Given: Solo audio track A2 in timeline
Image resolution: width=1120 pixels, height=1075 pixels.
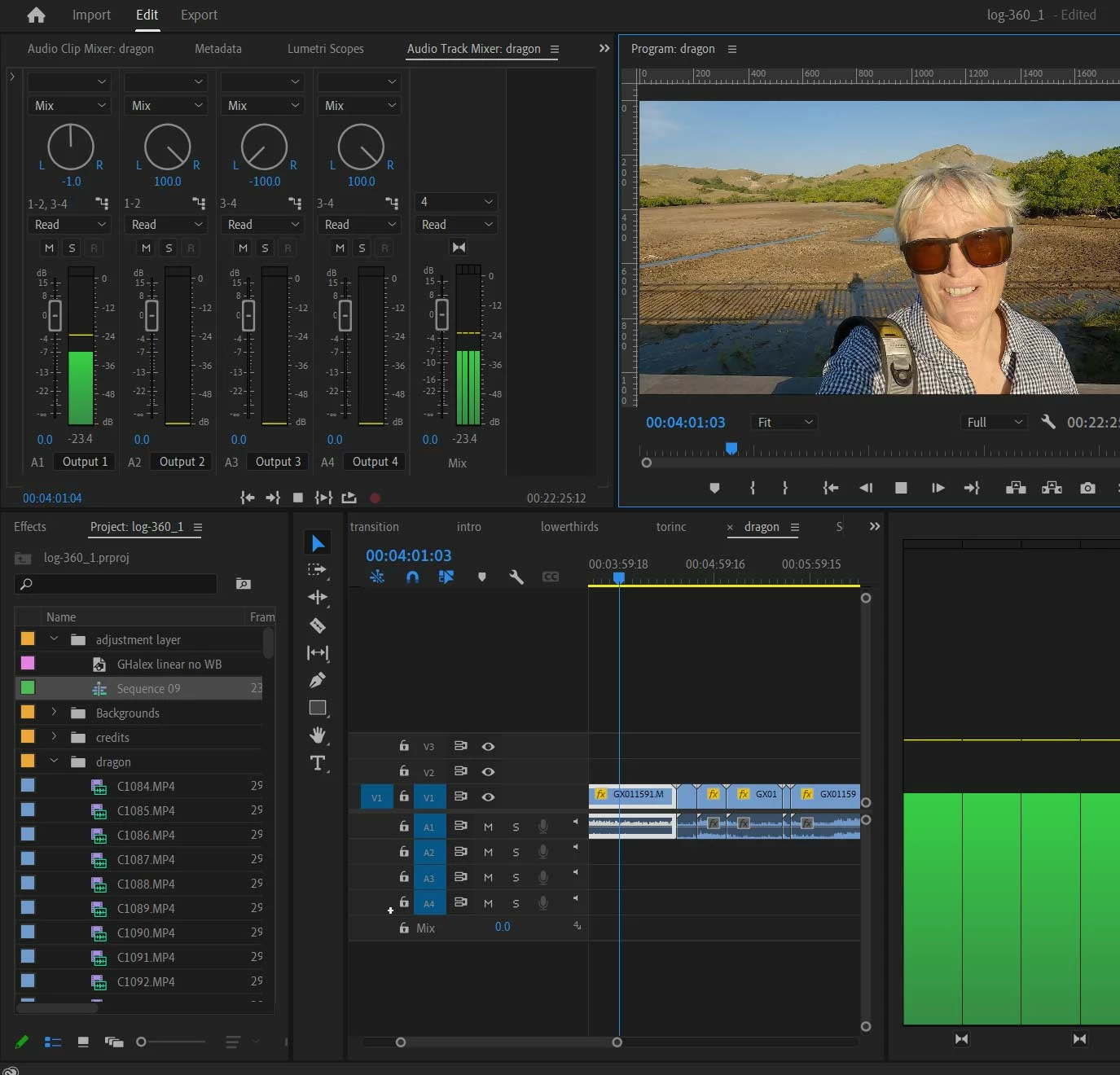Looking at the screenshot, I should coord(516,852).
